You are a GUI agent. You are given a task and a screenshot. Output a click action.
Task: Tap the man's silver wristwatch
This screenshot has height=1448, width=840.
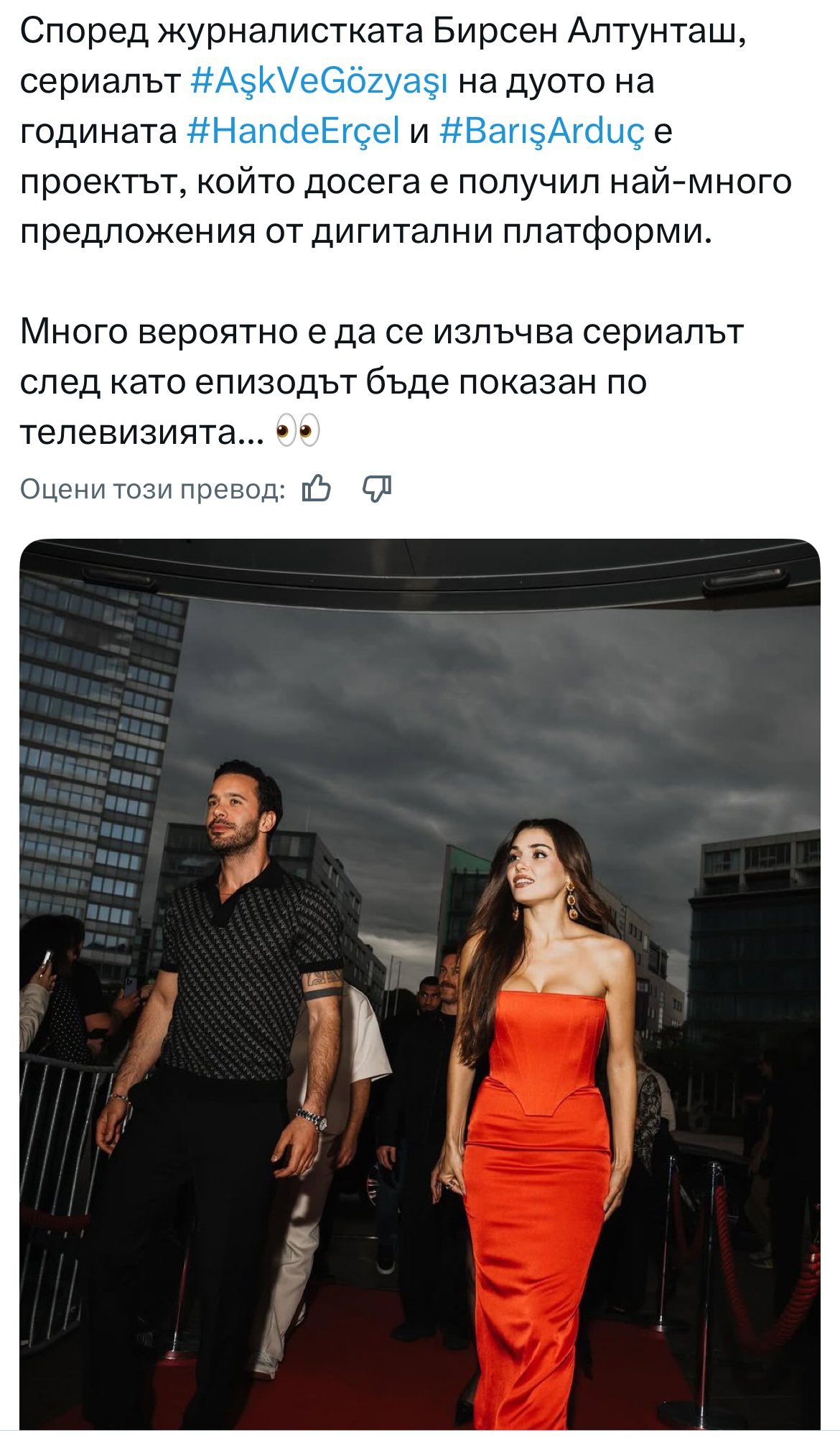coord(313,1119)
